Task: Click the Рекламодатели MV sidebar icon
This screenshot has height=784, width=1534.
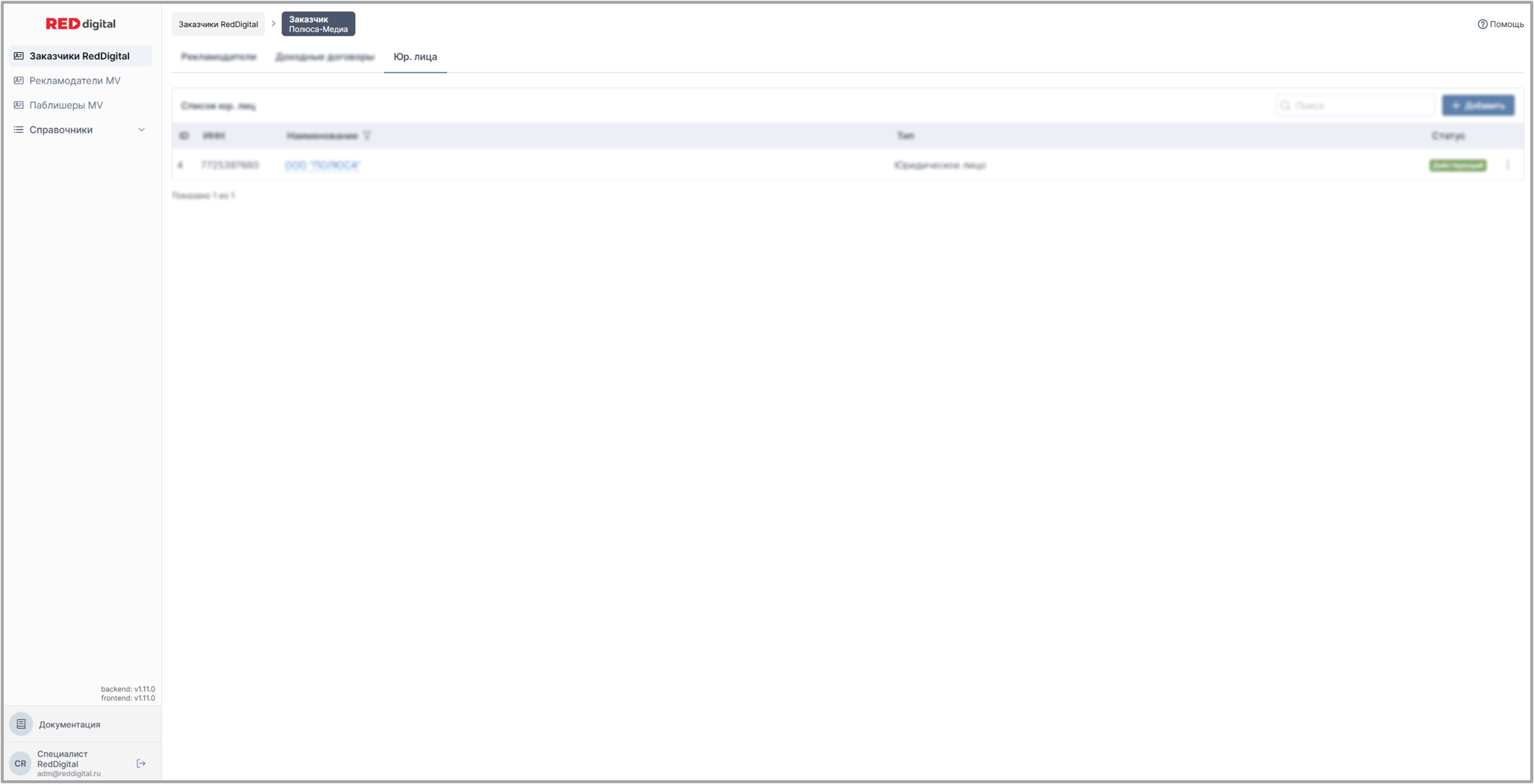Action: click(x=19, y=81)
